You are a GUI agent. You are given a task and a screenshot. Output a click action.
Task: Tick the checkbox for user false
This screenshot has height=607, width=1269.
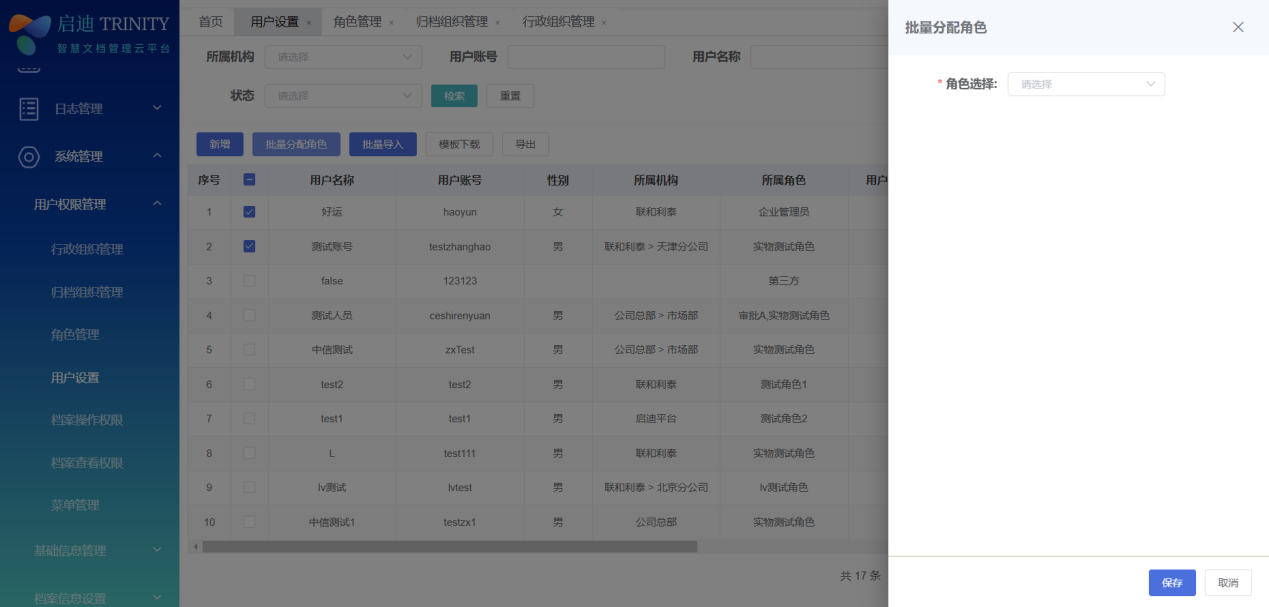tap(249, 281)
